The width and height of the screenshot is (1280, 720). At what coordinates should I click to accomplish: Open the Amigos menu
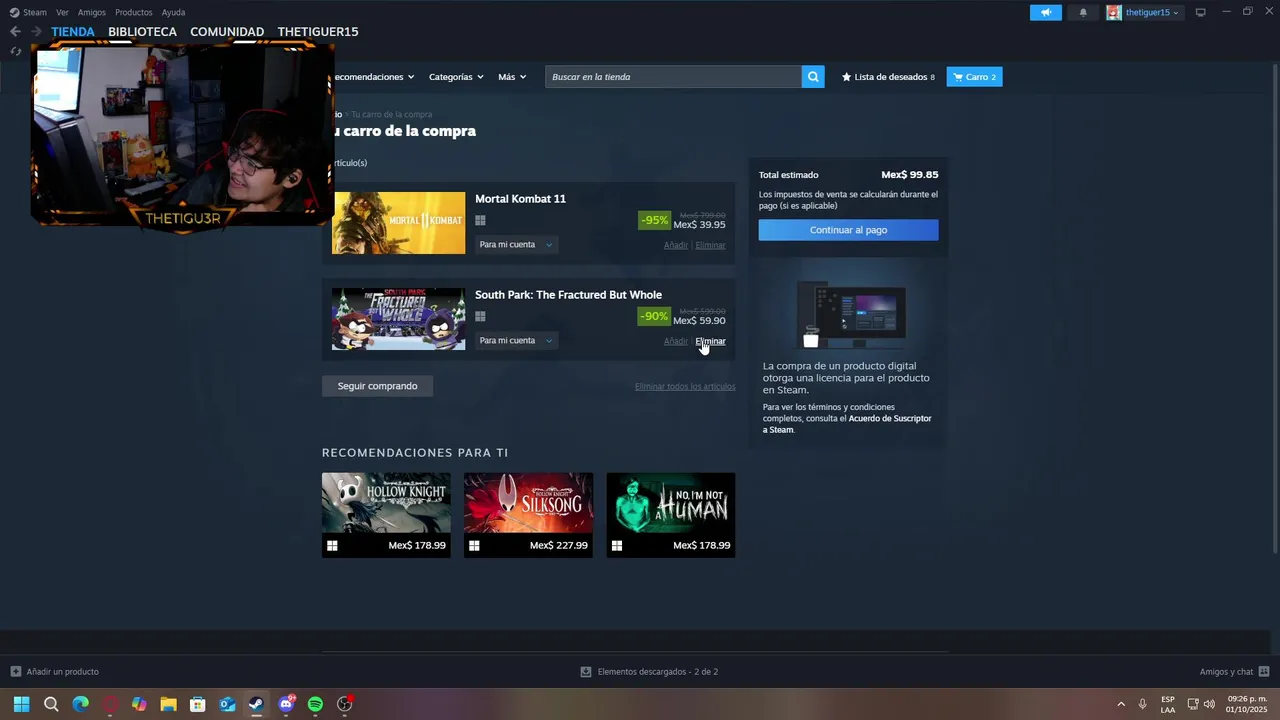coord(92,12)
